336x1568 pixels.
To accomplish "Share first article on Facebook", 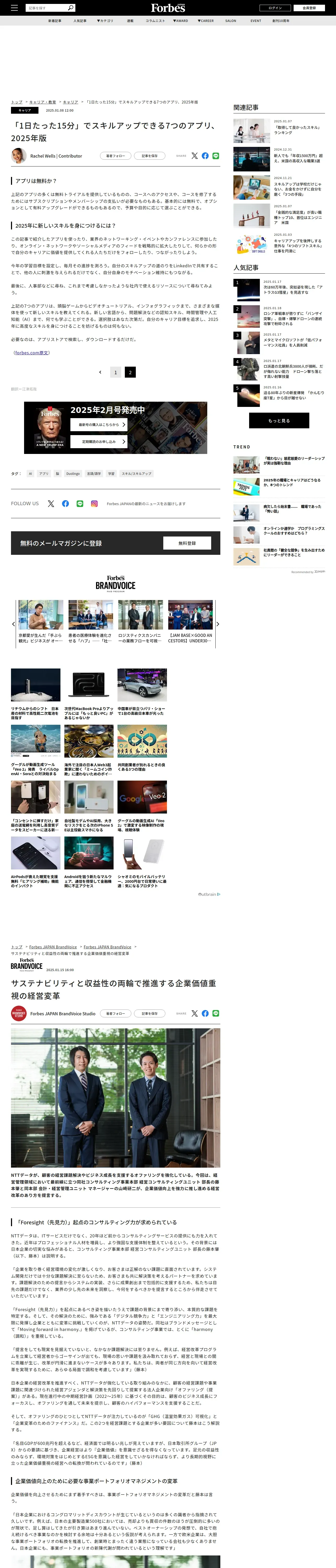I will click(x=205, y=156).
